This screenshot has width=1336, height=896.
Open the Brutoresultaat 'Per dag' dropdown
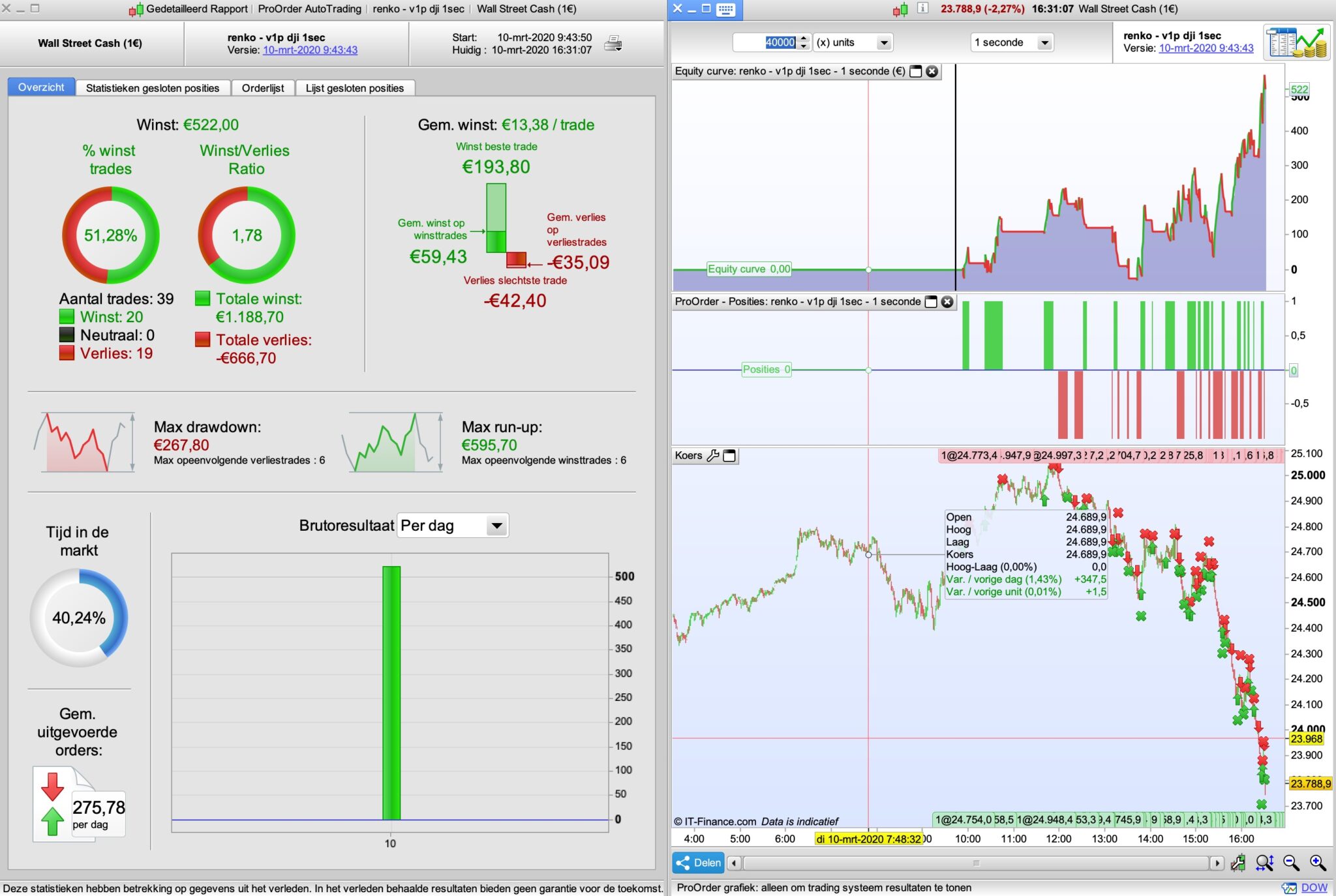point(497,526)
